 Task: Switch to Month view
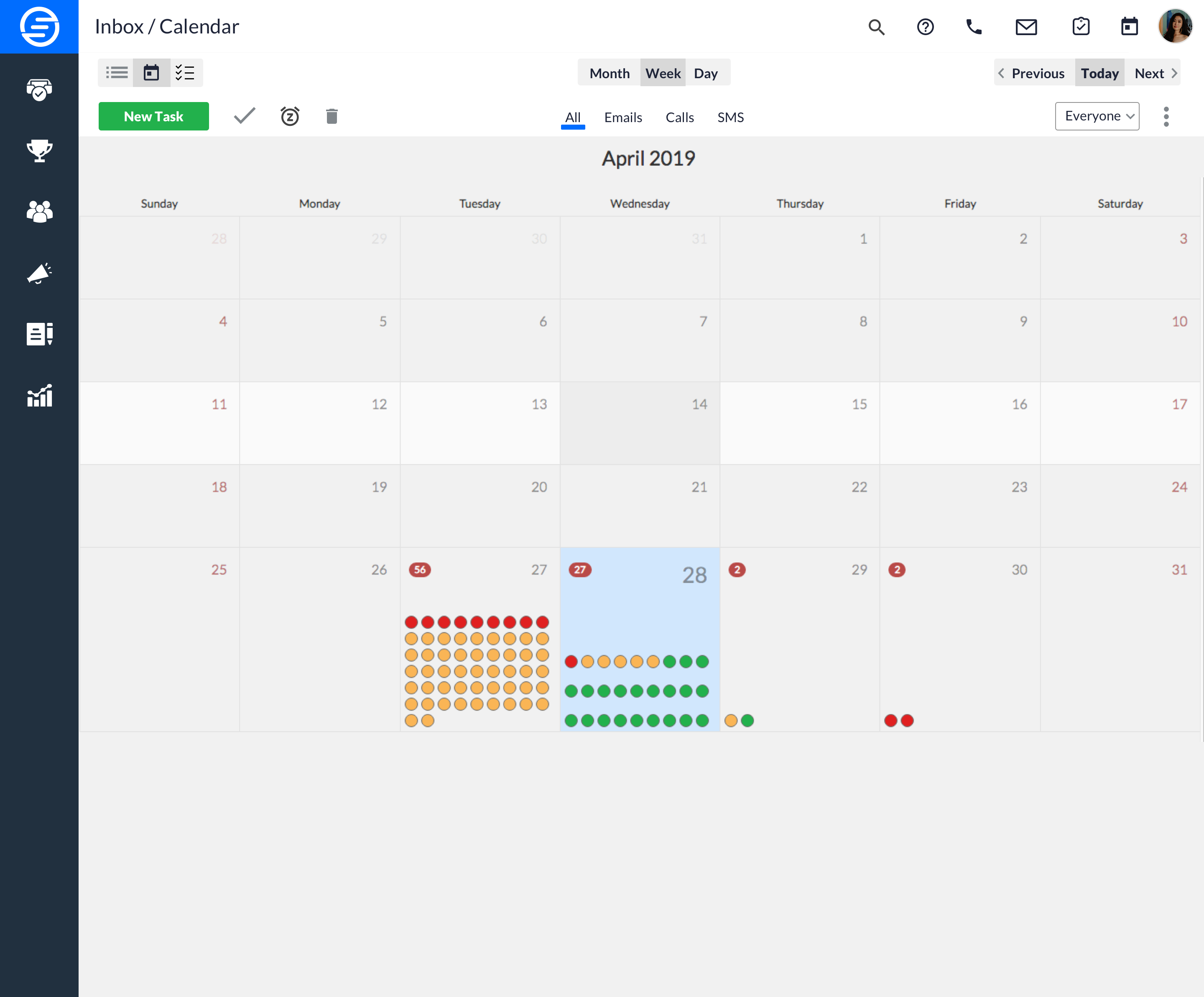tap(610, 72)
